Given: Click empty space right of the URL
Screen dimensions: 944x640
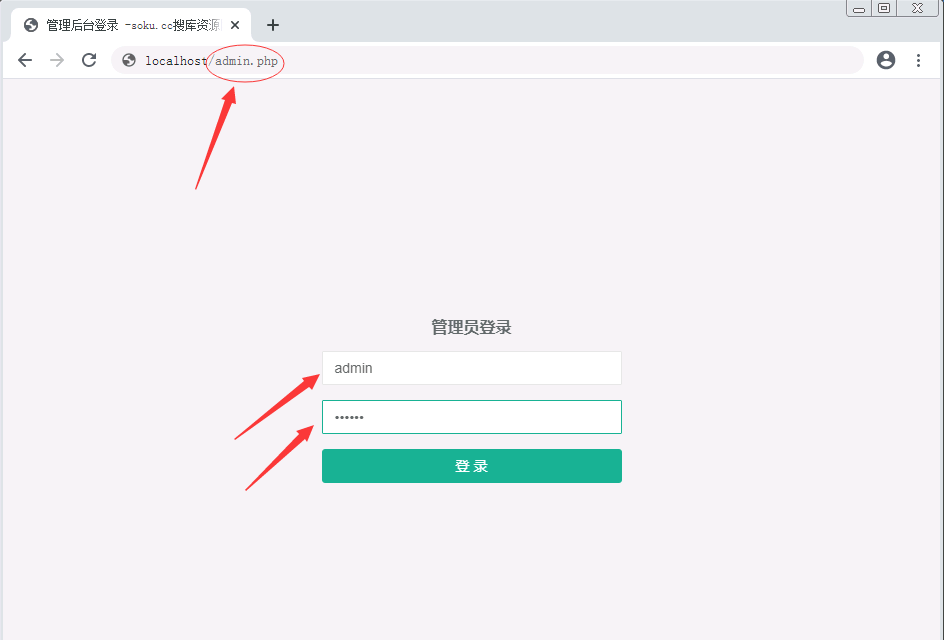Looking at the screenshot, I should (570, 60).
